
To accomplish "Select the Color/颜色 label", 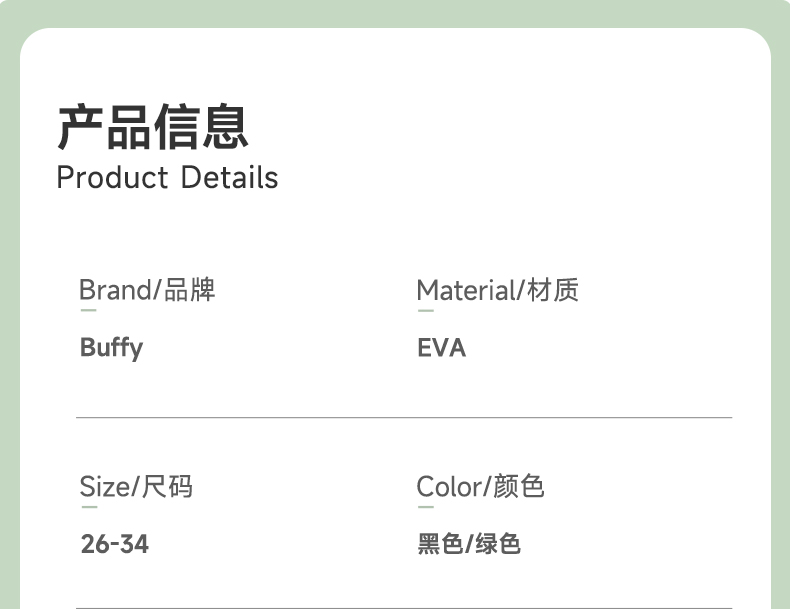I will (x=480, y=487).
